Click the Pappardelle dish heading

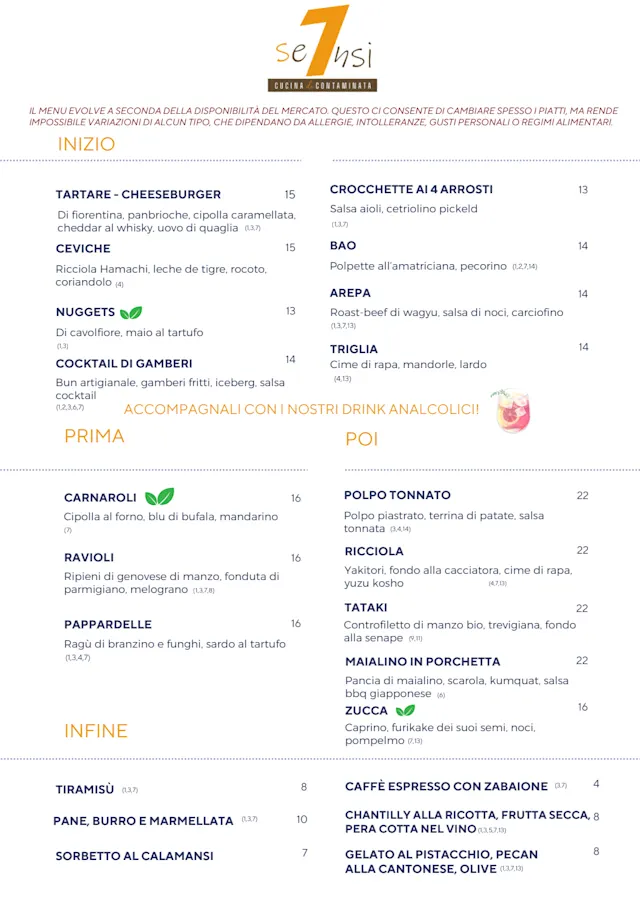point(108,625)
